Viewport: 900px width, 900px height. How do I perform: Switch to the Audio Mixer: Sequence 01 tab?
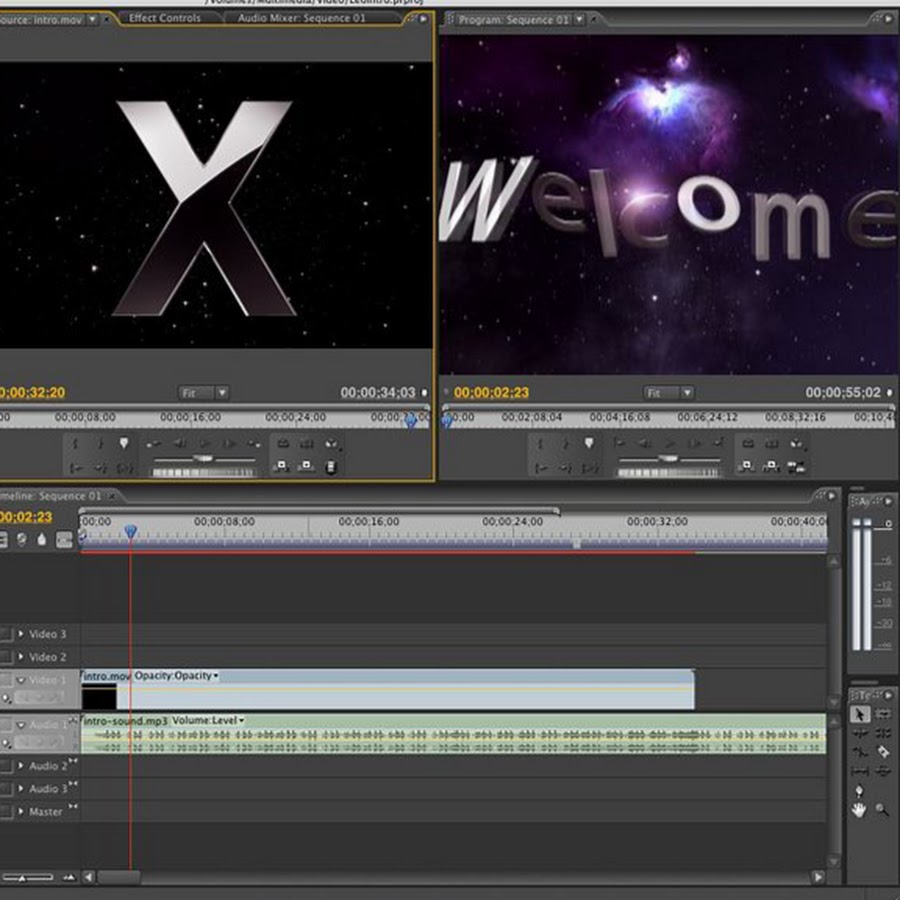(x=301, y=18)
